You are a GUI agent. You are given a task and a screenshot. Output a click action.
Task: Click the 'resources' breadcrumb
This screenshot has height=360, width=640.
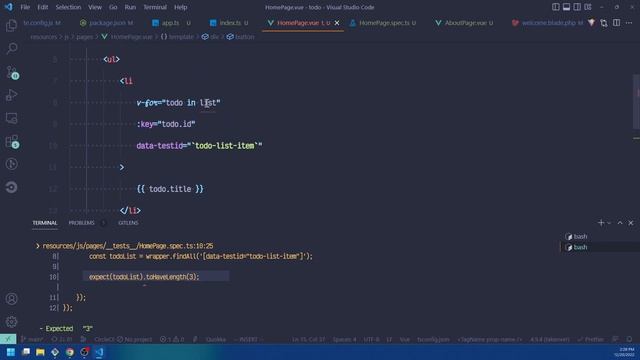tap(44, 37)
